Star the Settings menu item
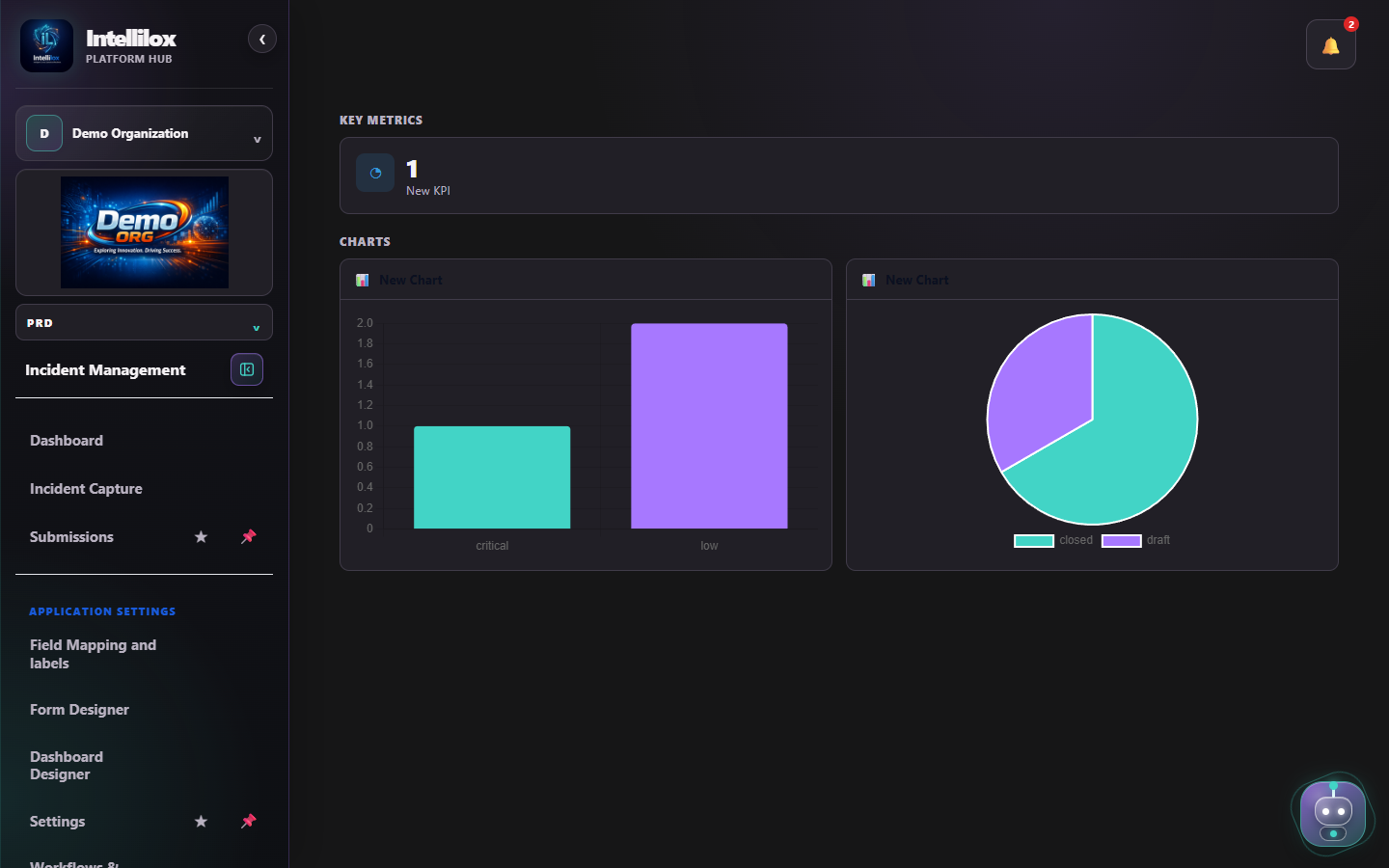 pyautogui.click(x=201, y=822)
